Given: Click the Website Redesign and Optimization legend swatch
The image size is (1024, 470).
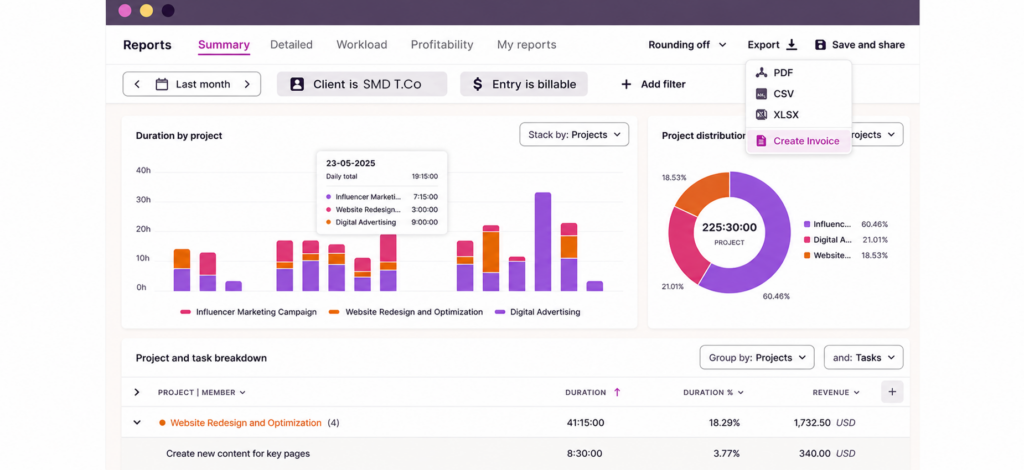Looking at the screenshot, I should click(x=334, y=312).
